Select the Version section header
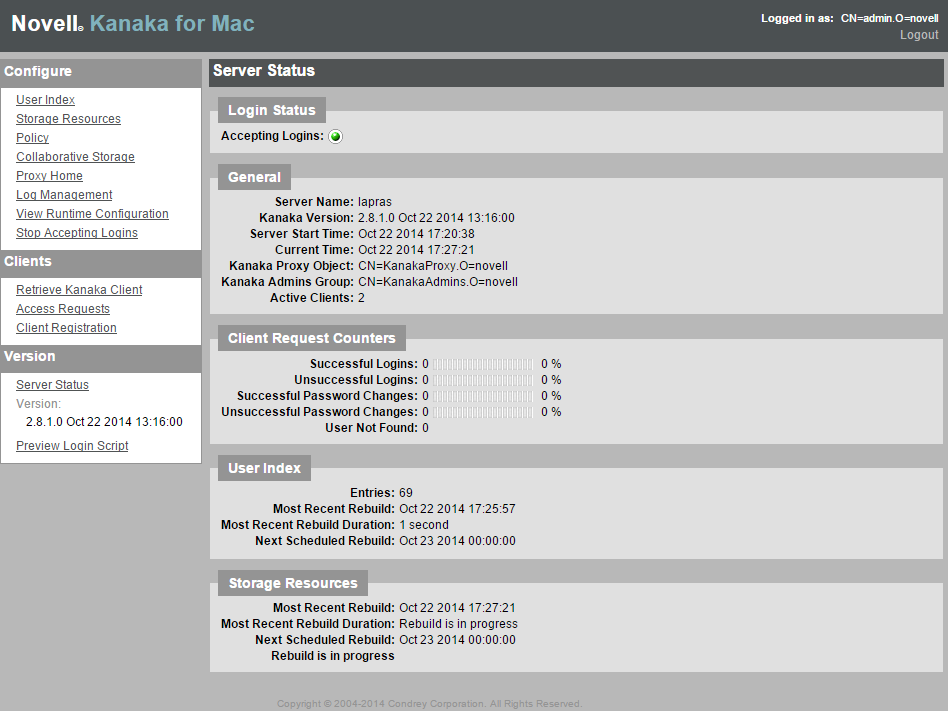 pos(101,357)
